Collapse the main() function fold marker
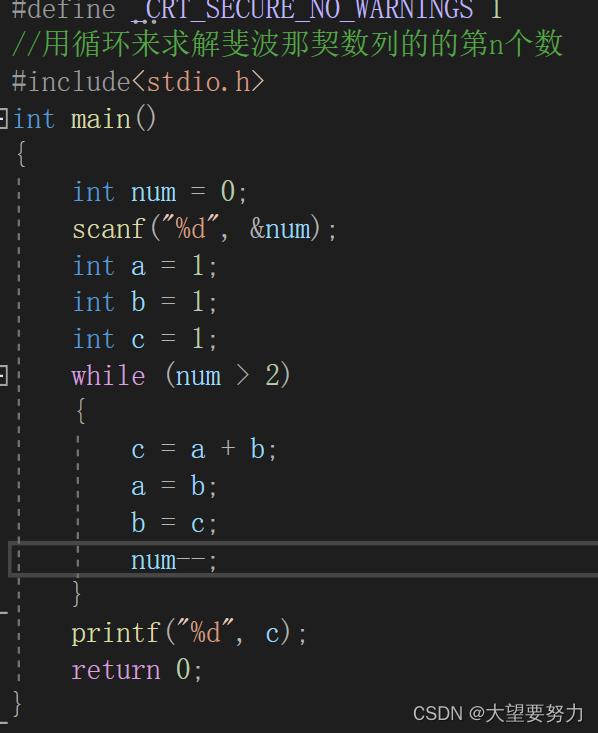The height and width of the screenshot is (733, 598). tap(3, 119)
